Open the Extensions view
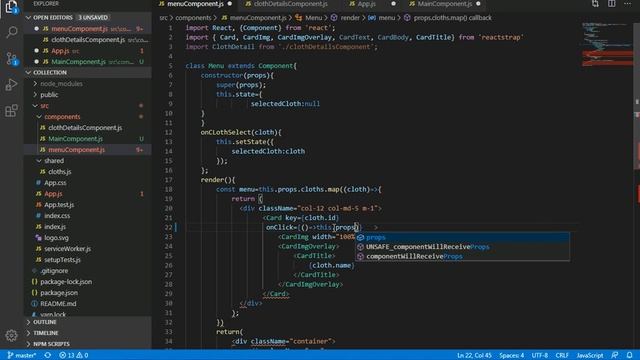This screenshot has height=360, width=640. (11, 111)
